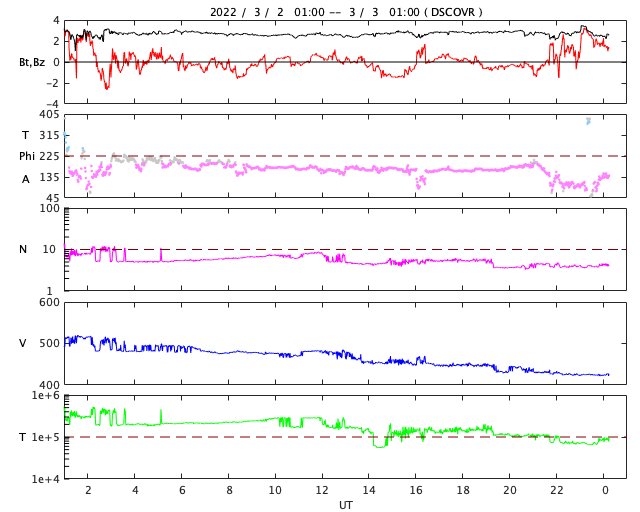Click the '0' hour tick at the x-axis end

[605, 490]
